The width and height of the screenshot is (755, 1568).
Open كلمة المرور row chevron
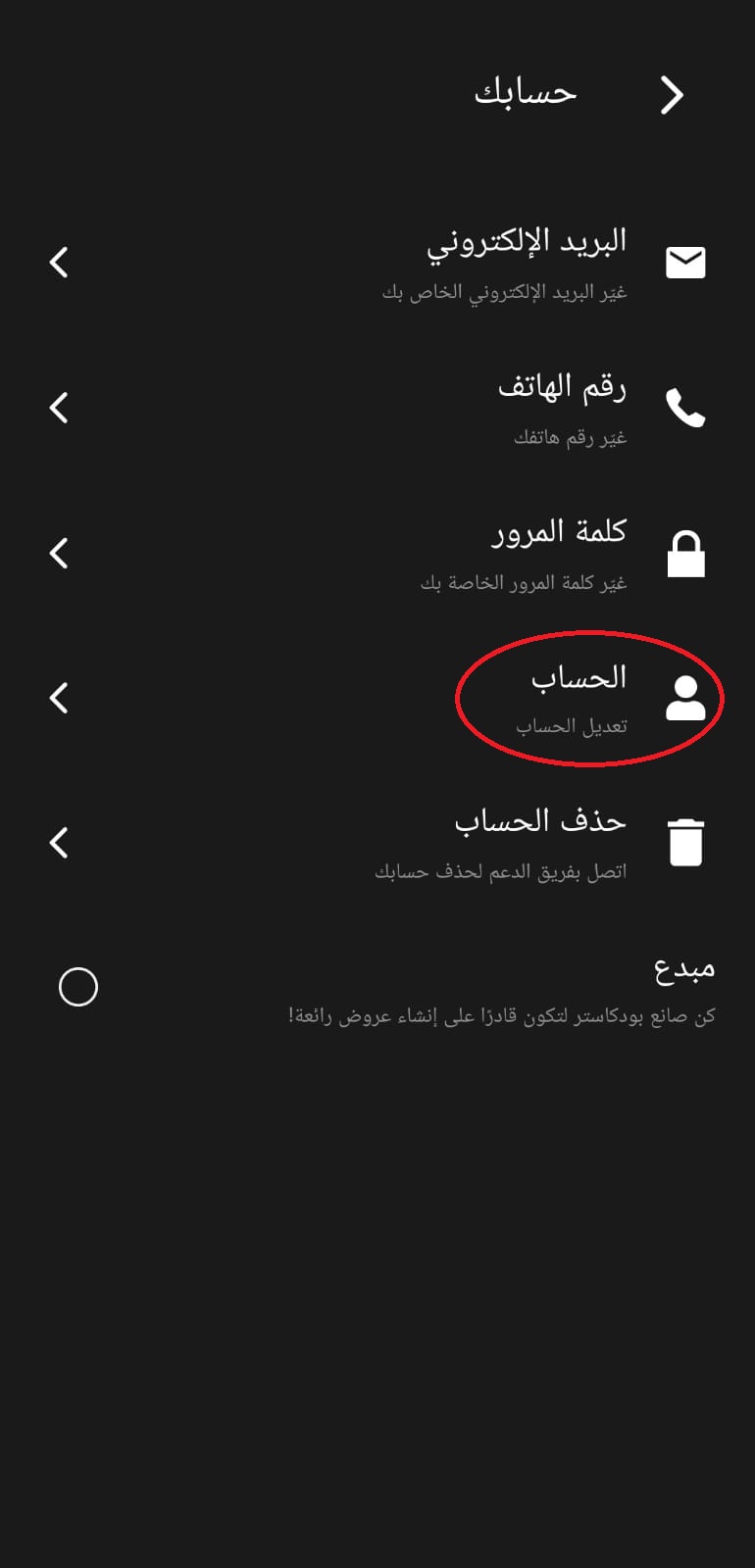click(x=59, y=553)
